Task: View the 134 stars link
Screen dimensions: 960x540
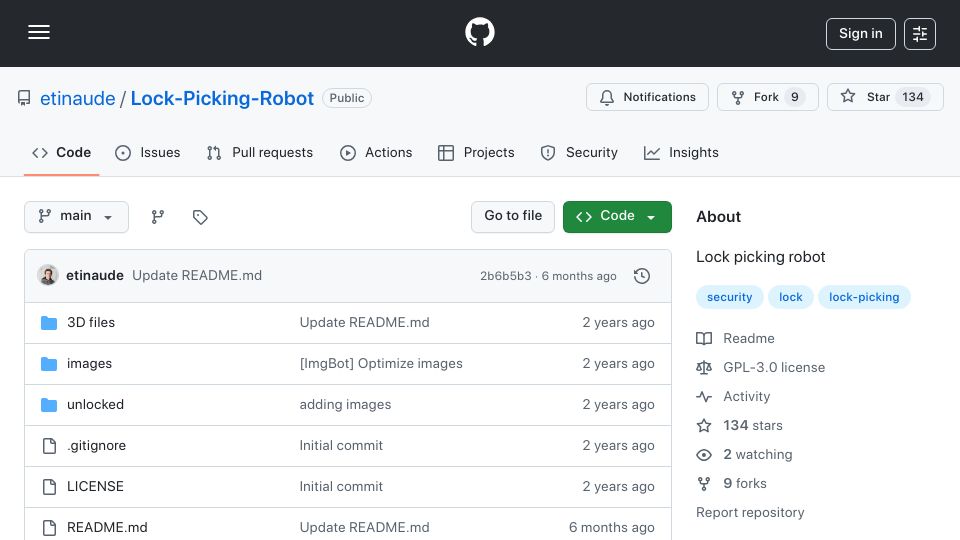Action: pyautogui.click(x=739, y=426)
